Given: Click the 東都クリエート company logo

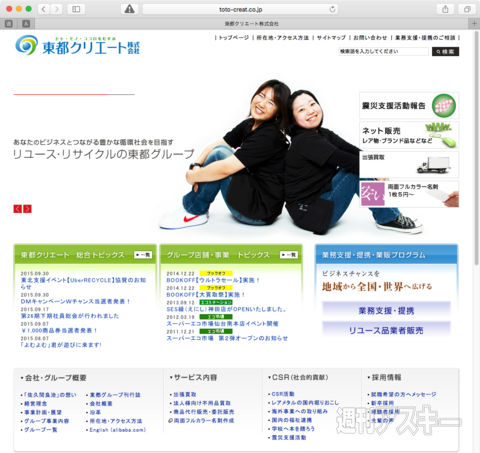Looking at the screenshot, I should point(77,45).
